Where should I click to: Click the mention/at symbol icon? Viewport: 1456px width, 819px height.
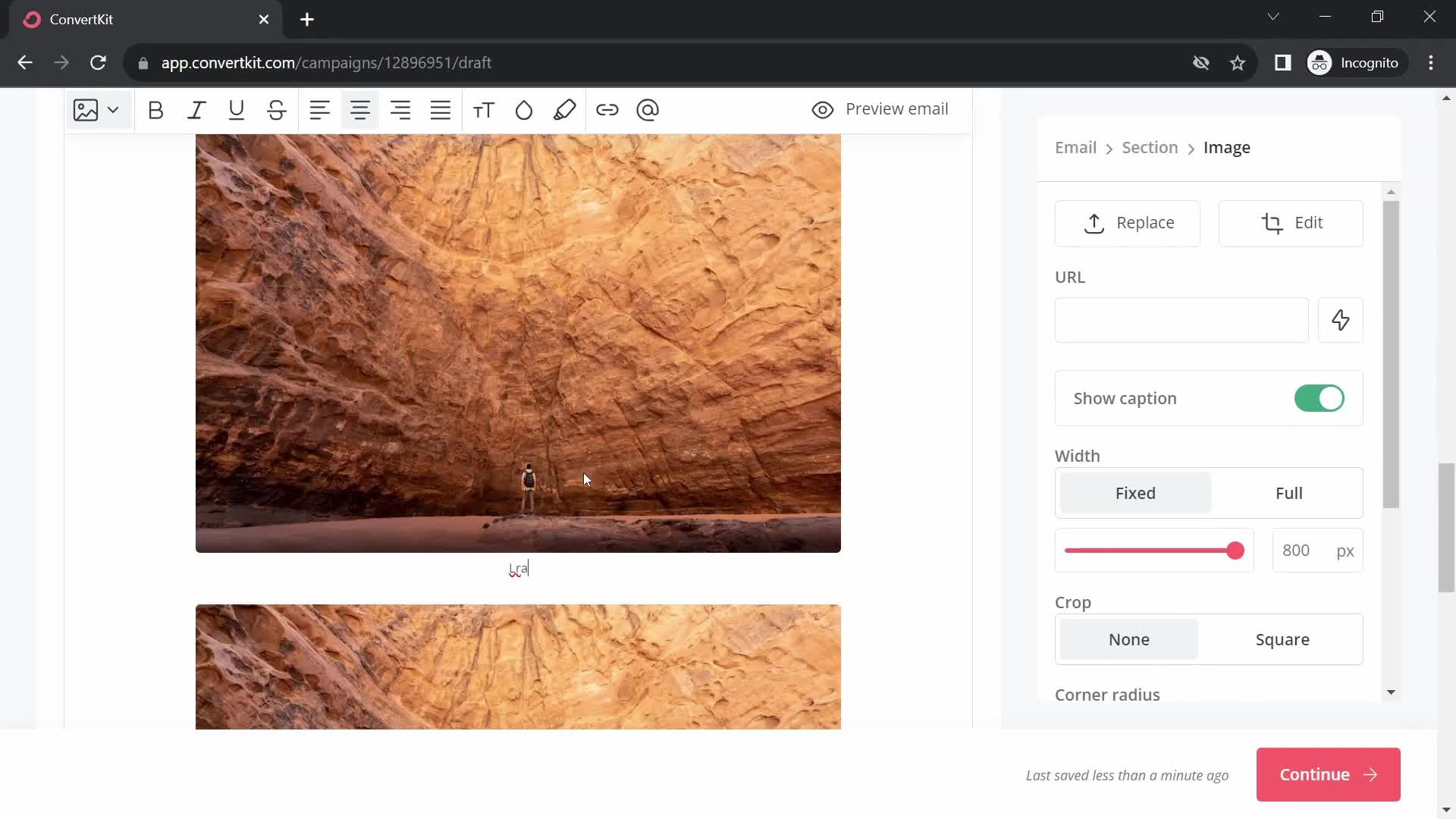650,110
